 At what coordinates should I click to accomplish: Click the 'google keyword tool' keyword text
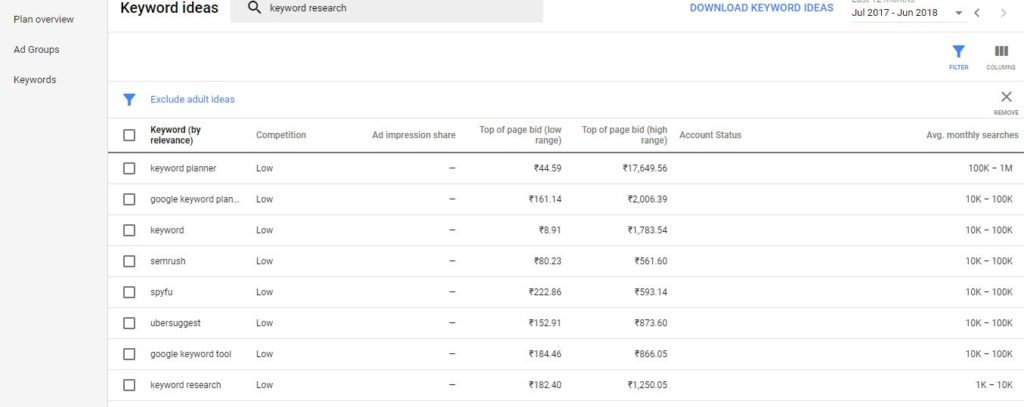[191, 354]
